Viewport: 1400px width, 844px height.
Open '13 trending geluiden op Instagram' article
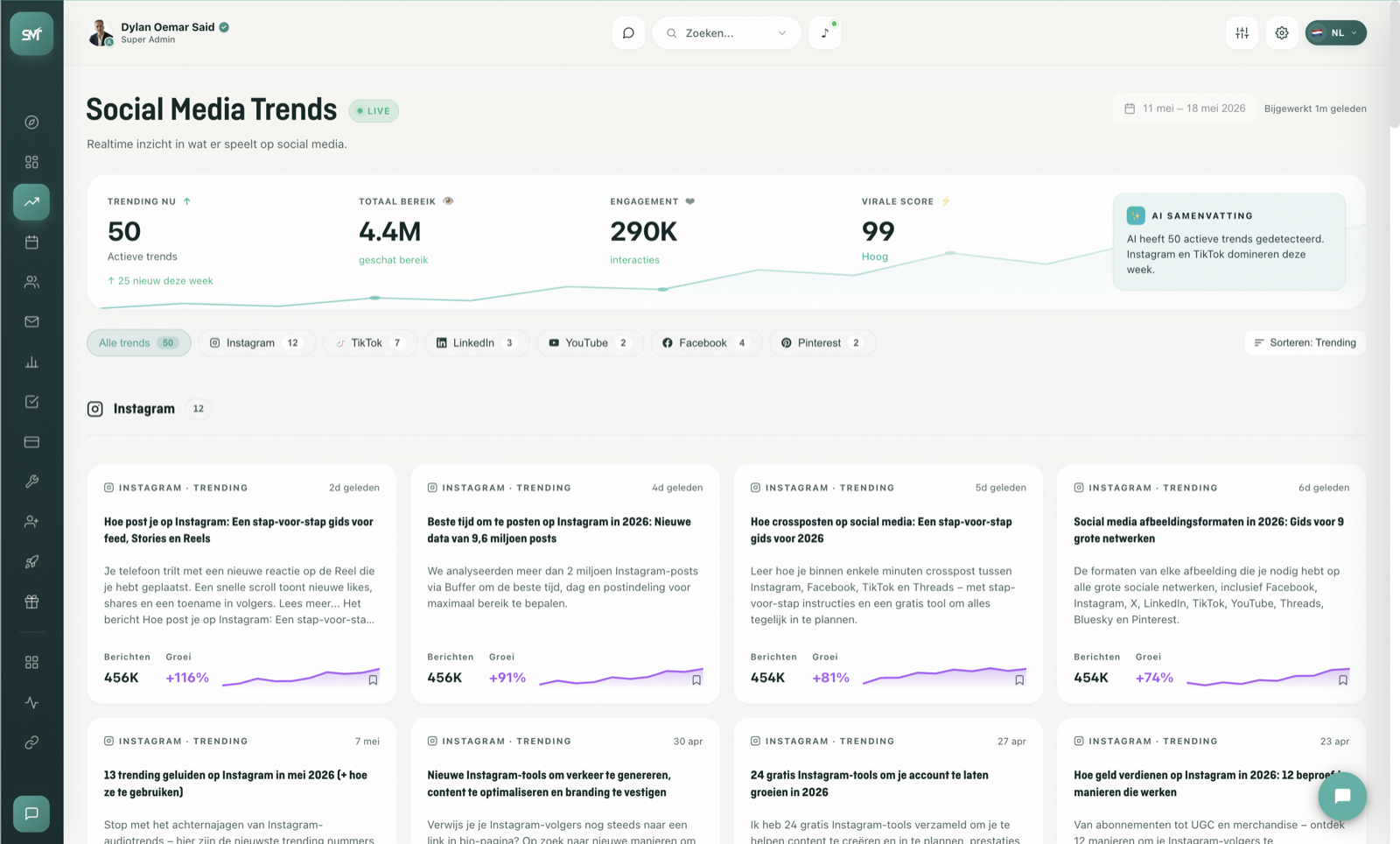pos(235,784)
